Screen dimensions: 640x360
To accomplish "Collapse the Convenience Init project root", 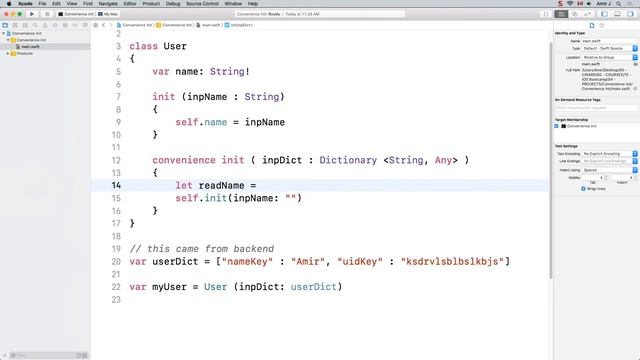I will tap(4, 33).
